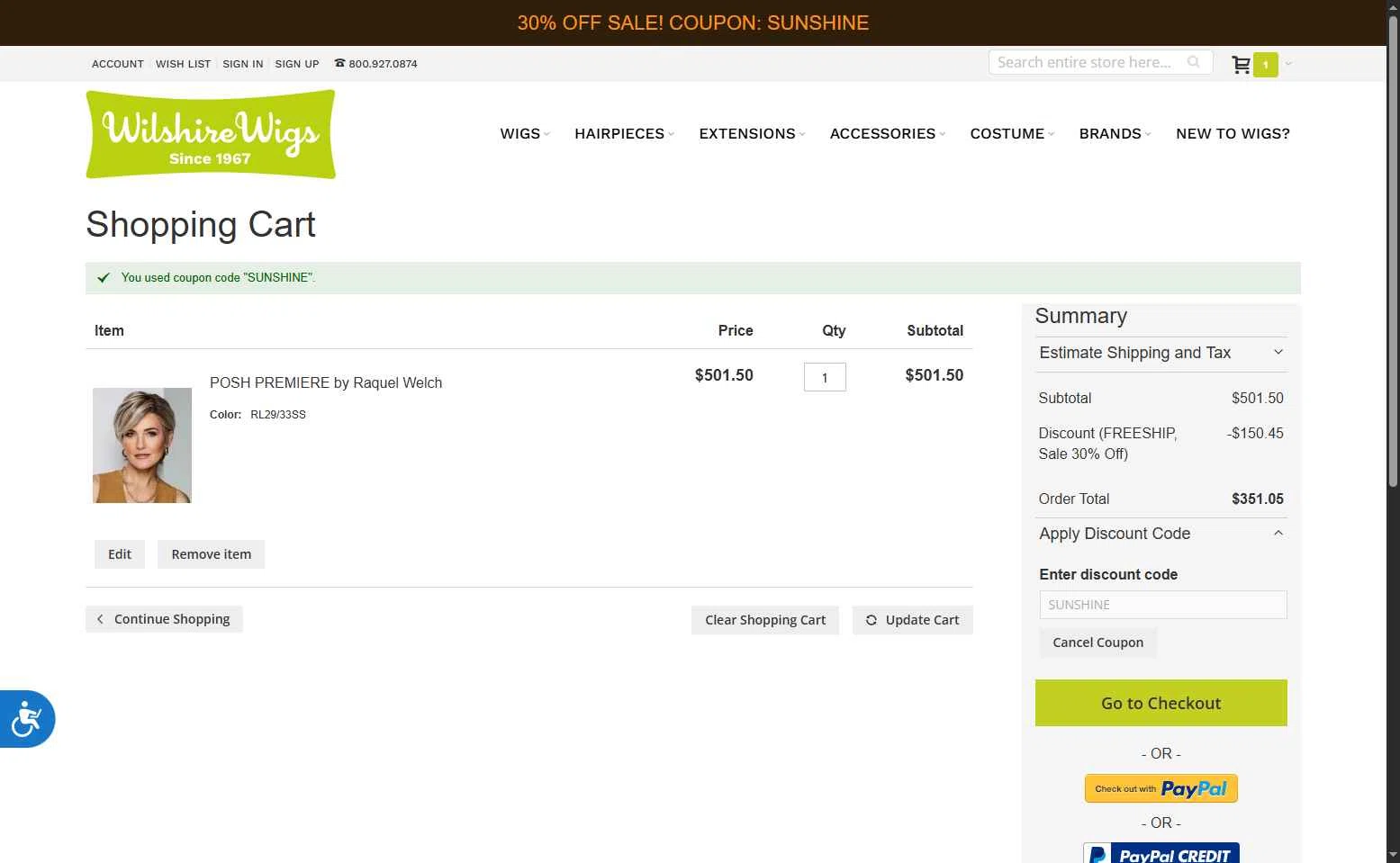
Task: Click the ACCOUNT link
Action: (x=118, y=64)
